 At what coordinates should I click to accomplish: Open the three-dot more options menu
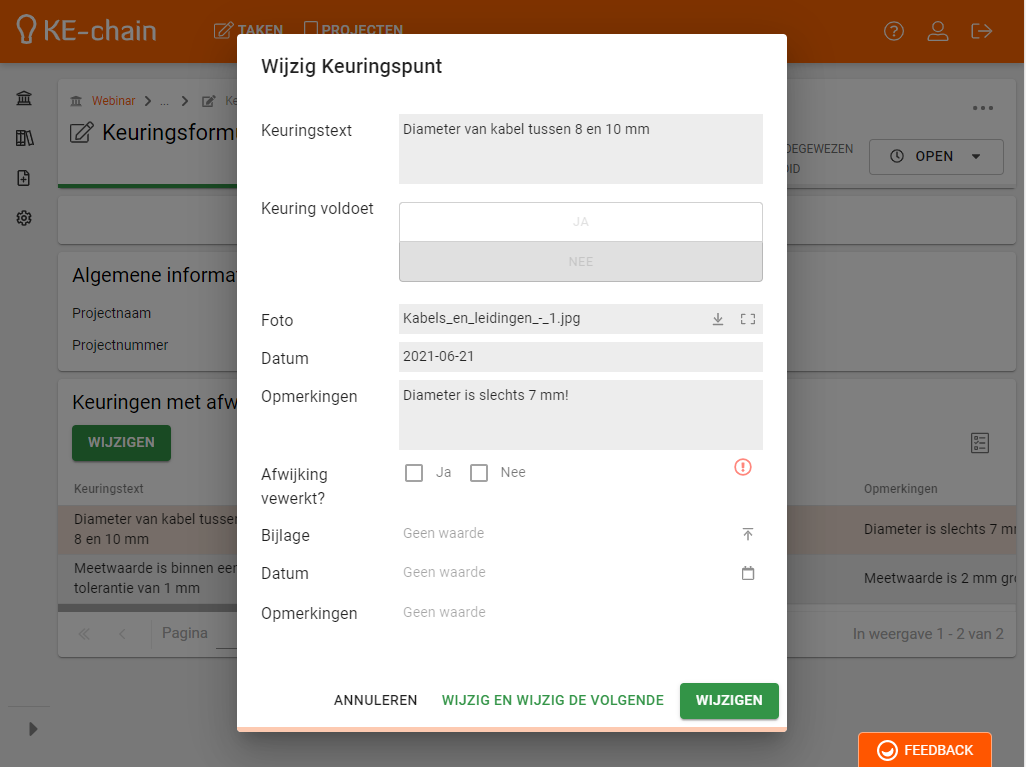(x=982, y=109)
